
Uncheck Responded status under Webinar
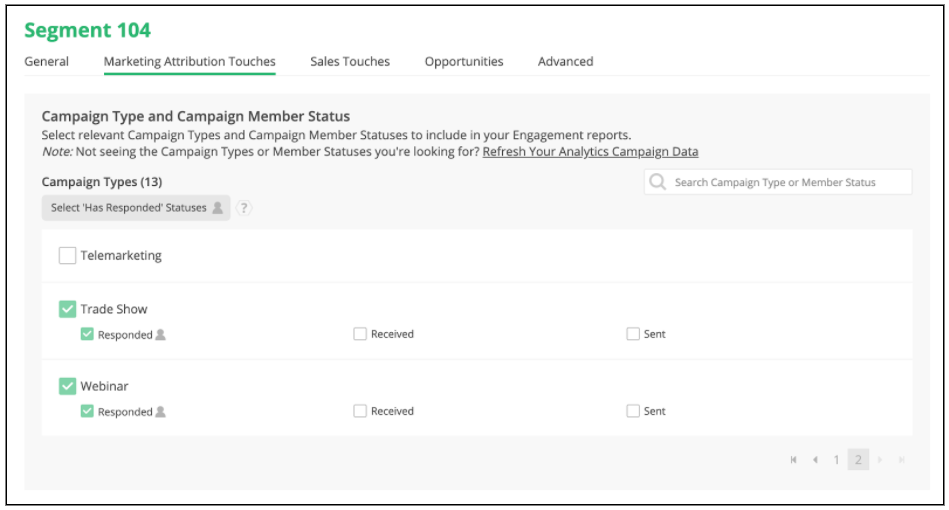point(87,411)
